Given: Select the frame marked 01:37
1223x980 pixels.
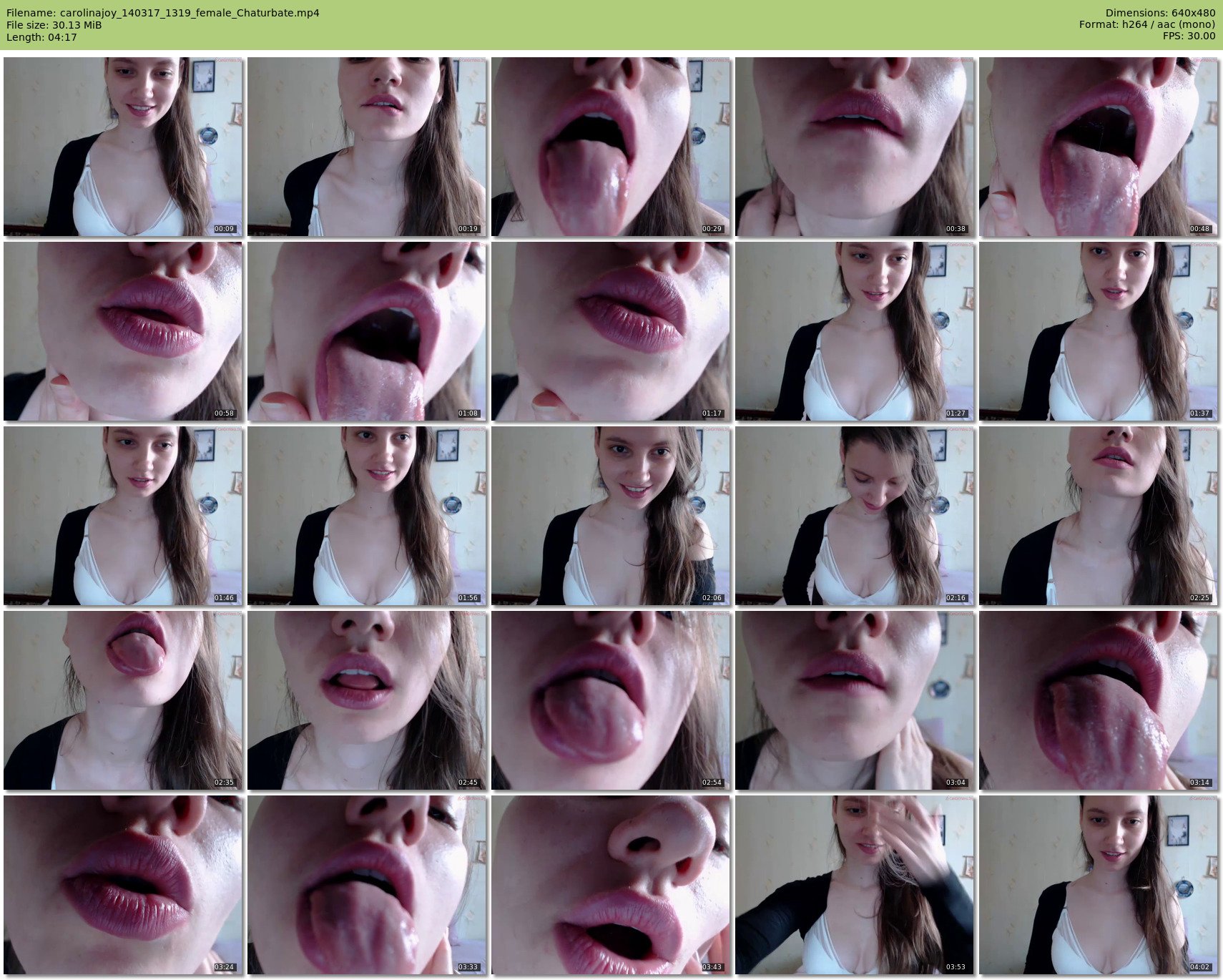Looking at the screenshot, I should [x=1099, y=331].
